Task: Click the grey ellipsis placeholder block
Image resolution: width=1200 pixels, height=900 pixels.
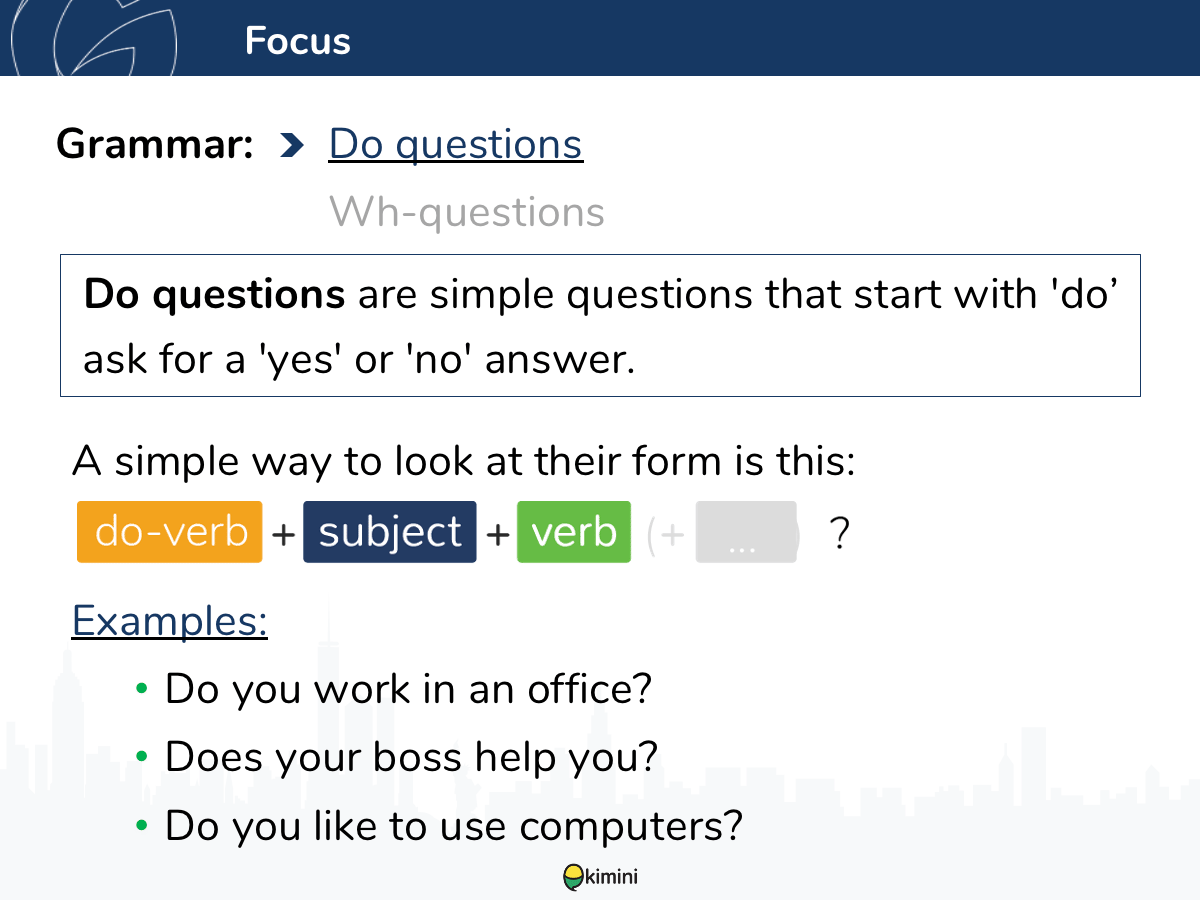Action: [x=746, y=532]
